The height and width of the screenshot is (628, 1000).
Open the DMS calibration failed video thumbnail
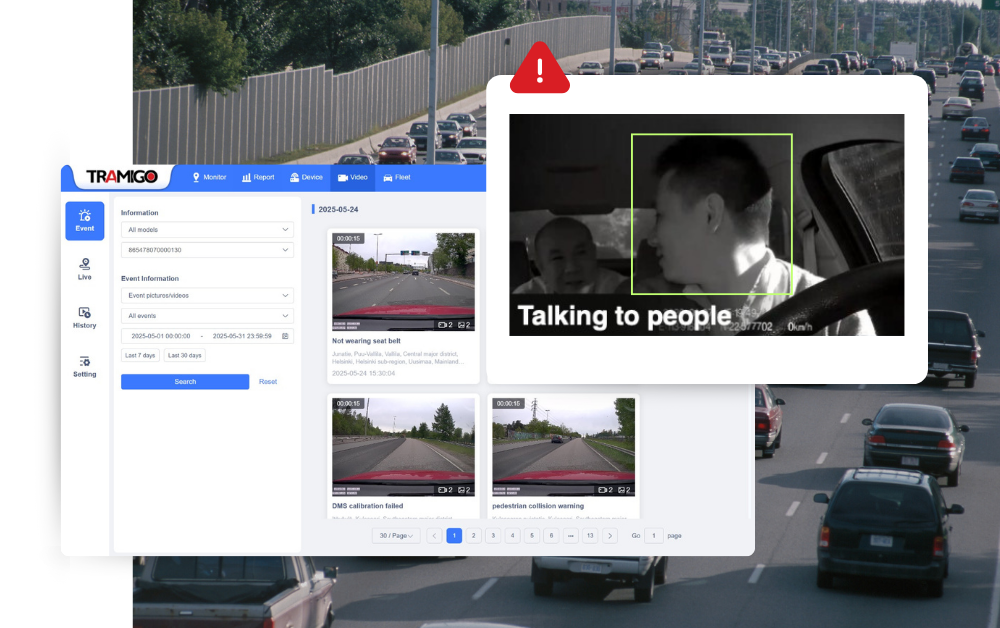click(403, 447)
